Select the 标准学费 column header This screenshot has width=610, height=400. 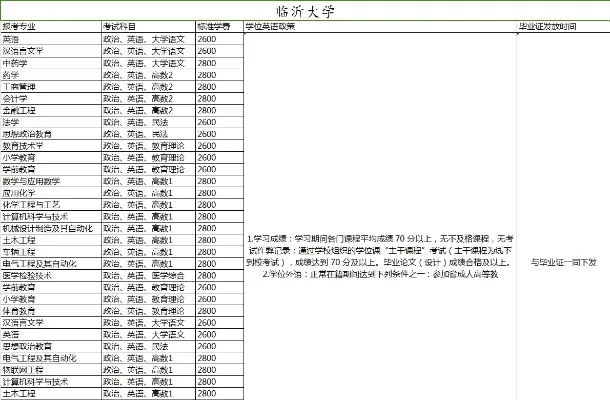tap(219, 27)
